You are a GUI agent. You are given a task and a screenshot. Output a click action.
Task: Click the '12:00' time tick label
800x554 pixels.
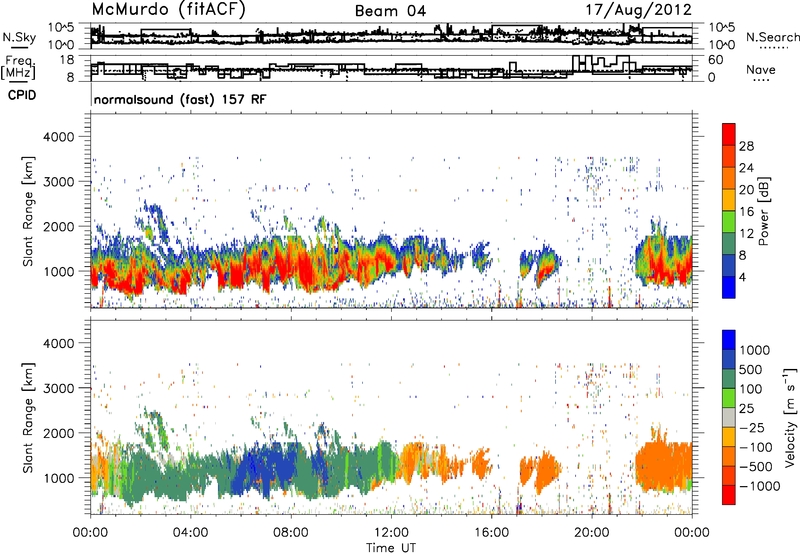click(391, 533)
